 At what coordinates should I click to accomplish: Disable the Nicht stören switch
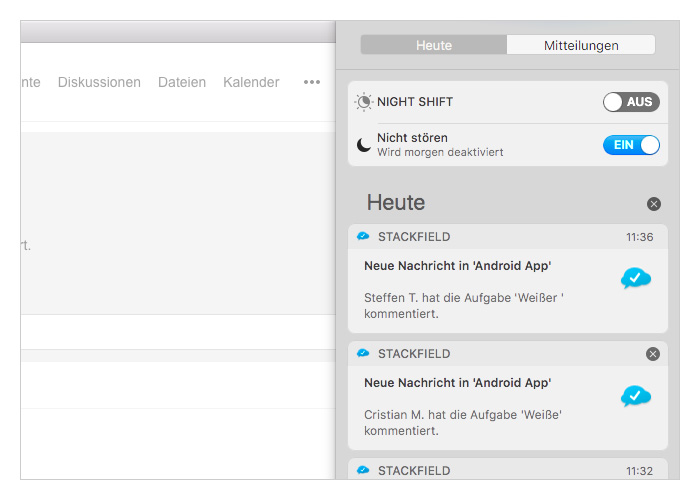click(631, 145)
